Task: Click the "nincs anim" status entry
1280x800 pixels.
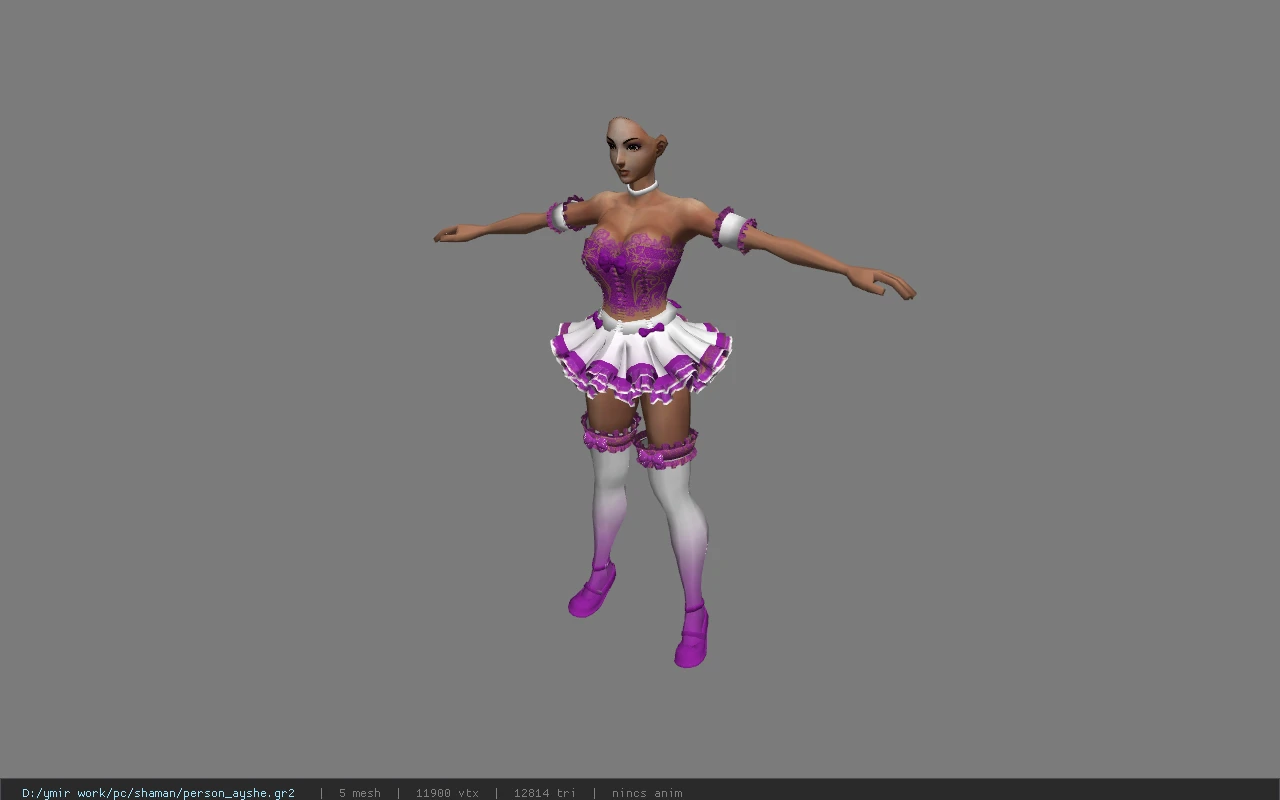Action: coord(647,793)
